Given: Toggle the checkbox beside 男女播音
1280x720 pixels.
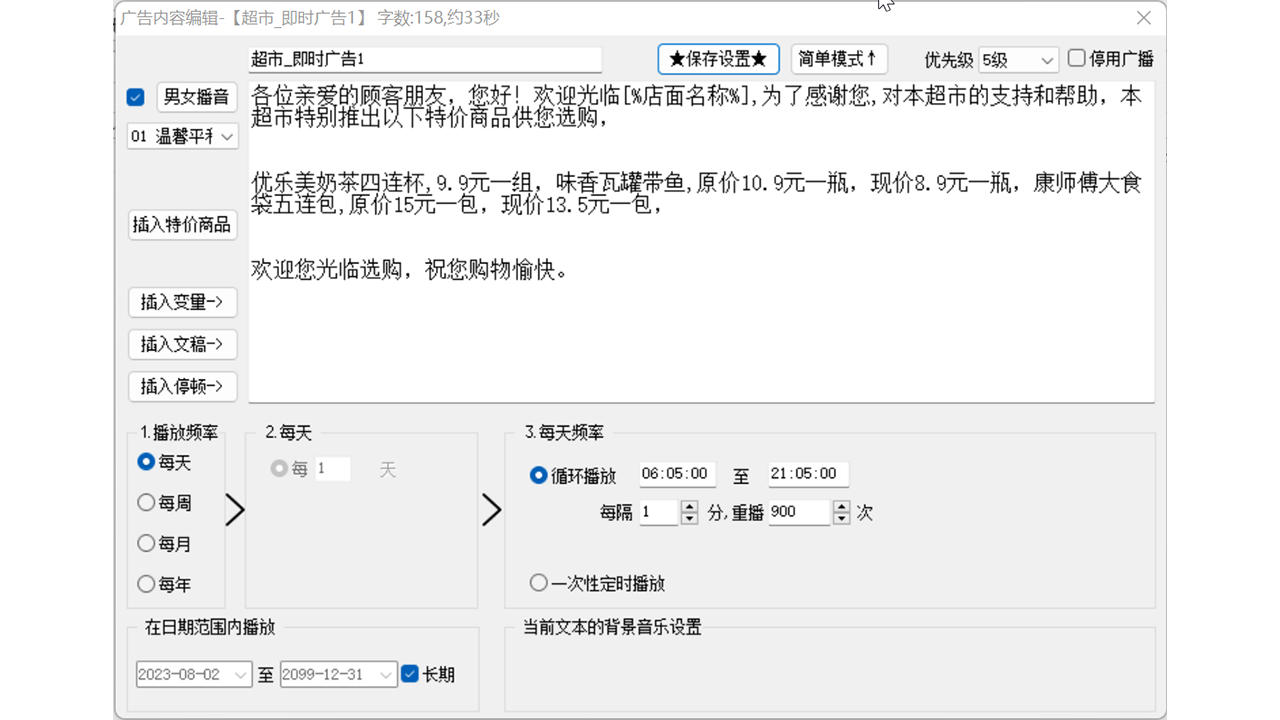Looking at the screenshot, I should pos(135,97).
